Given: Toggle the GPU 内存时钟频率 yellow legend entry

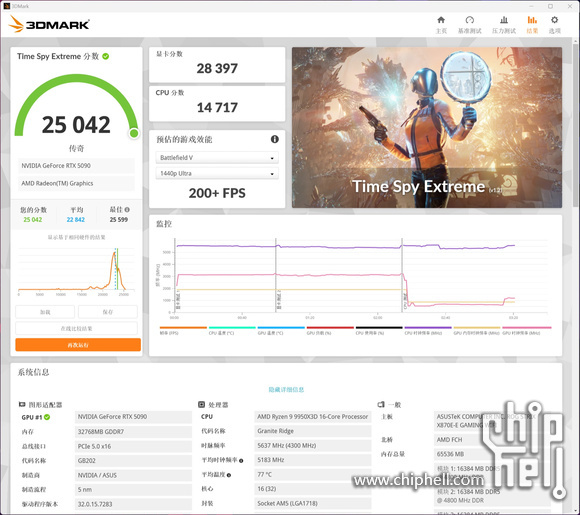Looking at the screenshot, I should tap(477, 330).
